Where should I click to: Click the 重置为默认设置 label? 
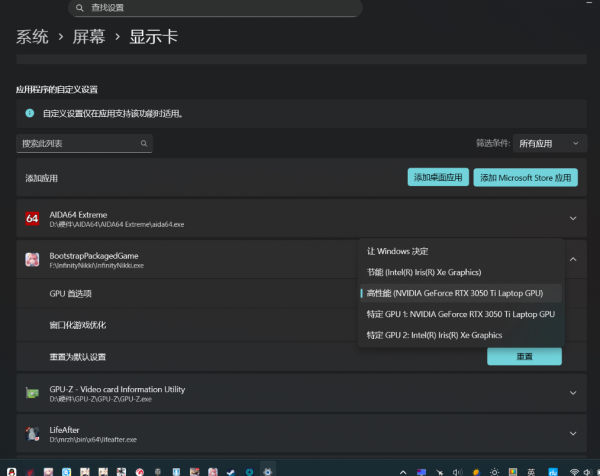click(78, 357)
